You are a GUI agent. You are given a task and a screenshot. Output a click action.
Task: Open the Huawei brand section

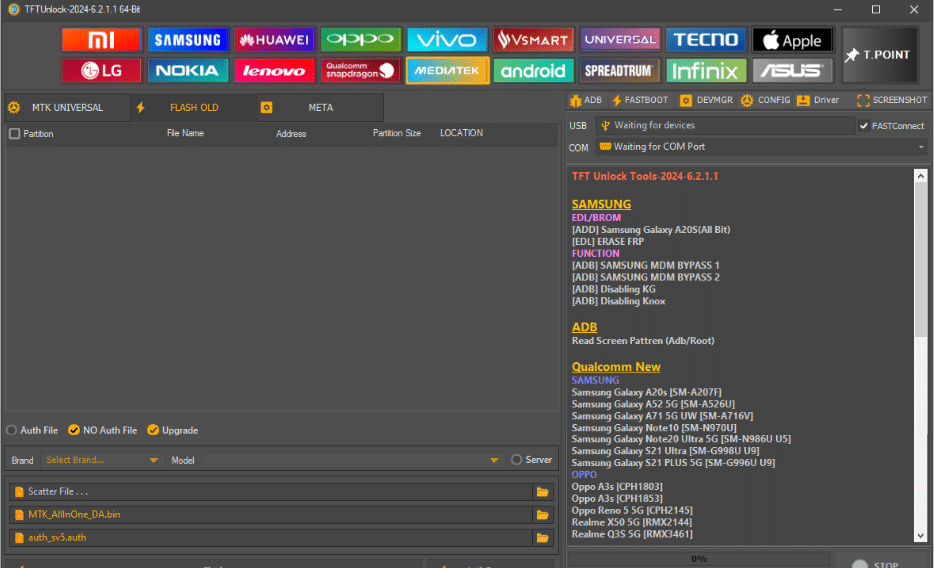[x=274, y=40]
